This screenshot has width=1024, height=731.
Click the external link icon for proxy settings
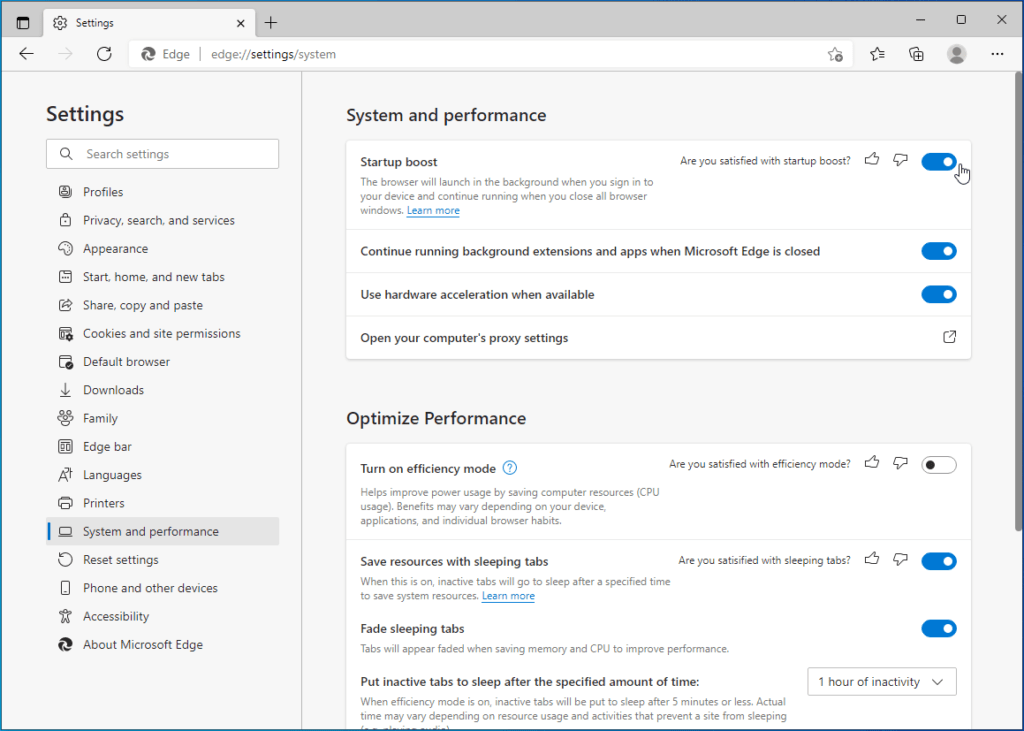click(949, 337)
